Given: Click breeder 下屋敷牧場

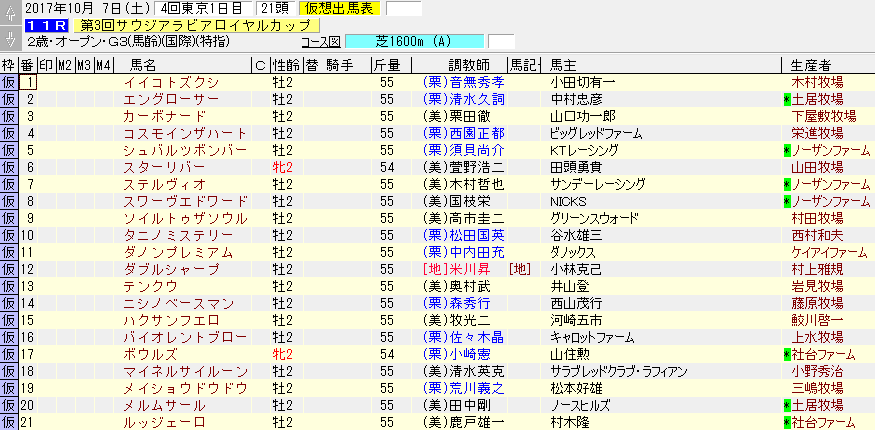Looking at the screenshot, I should tap(824, 117).
